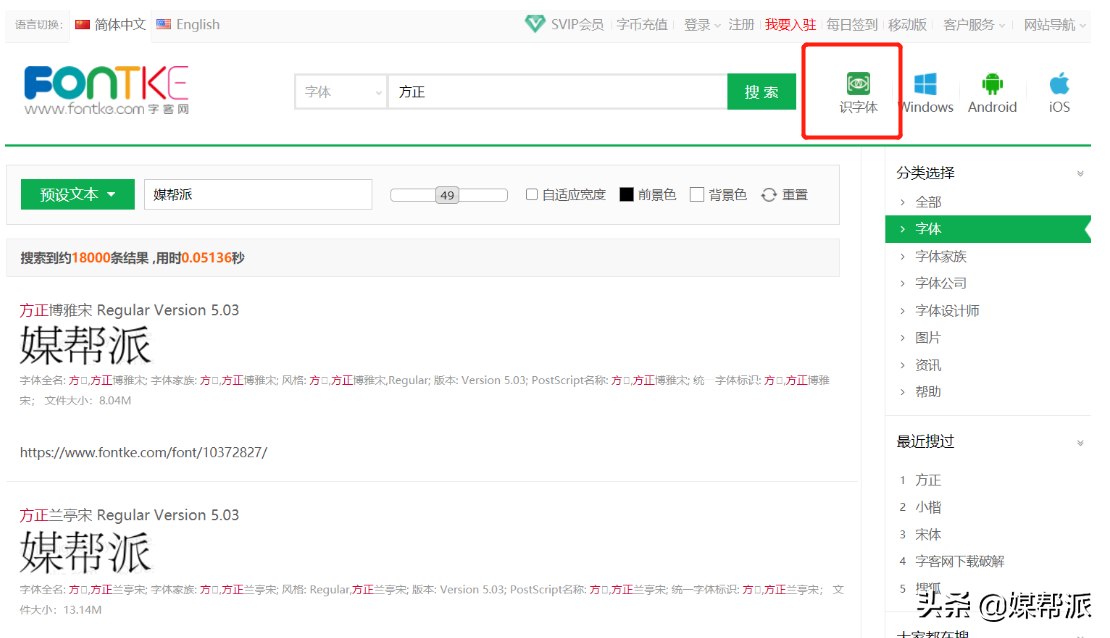Open the iOS apple icon
This screenshot has height=638, width=1110.
(x=1059, y=84)
